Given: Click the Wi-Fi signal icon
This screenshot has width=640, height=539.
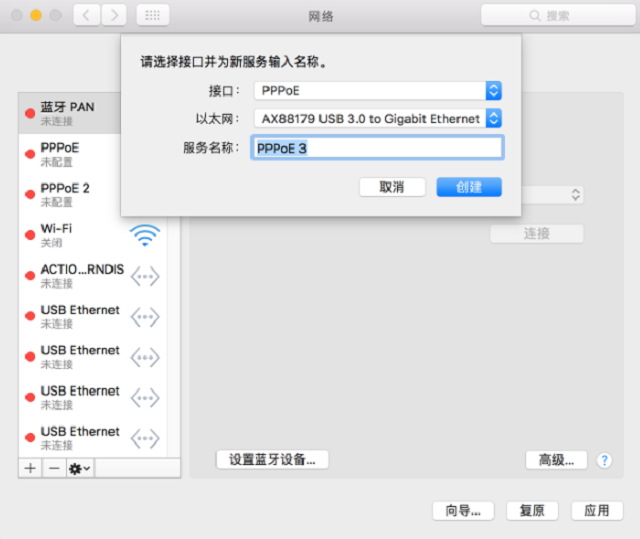Looking at the screenshot, I should coord(145,235).
